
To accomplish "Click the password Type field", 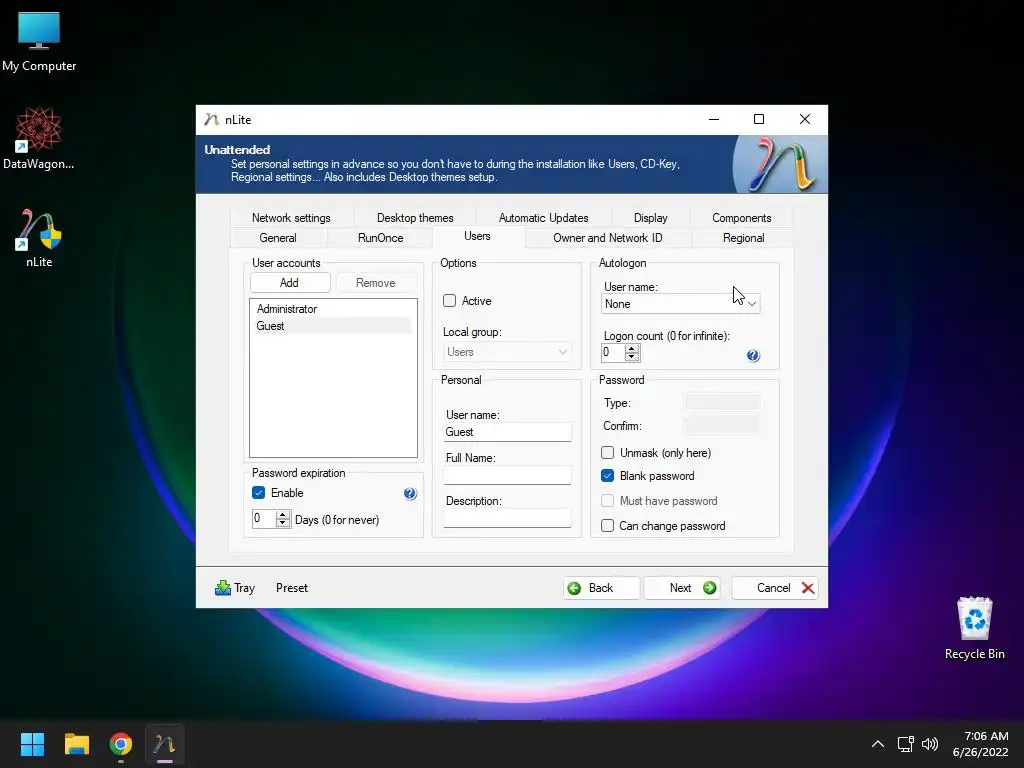I will 722,402.
